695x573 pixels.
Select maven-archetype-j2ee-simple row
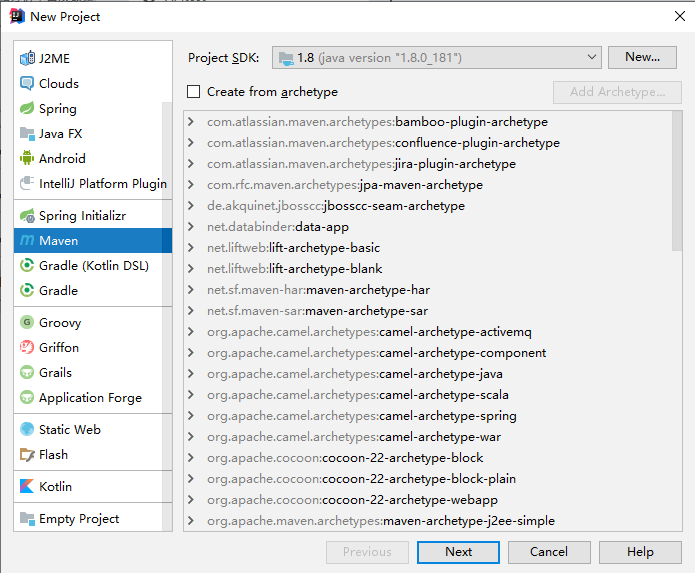[428, 520]
